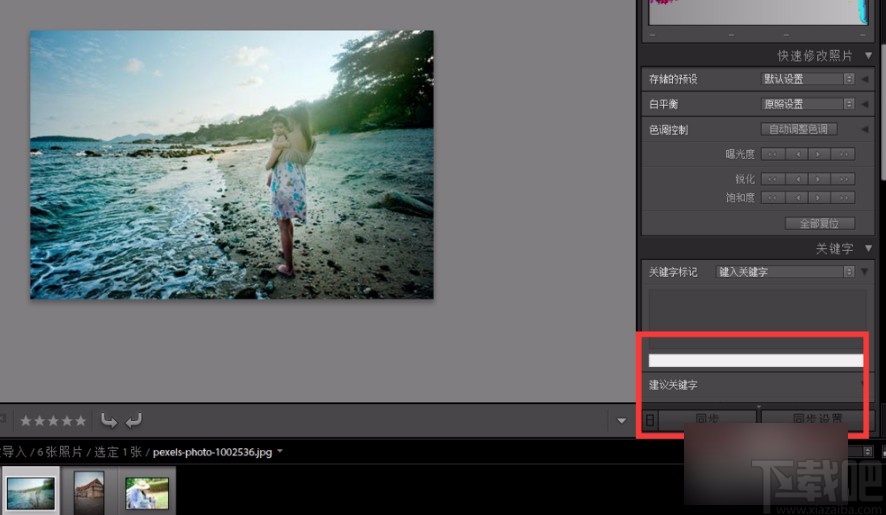This screenshot has width=886, height=515.
Task: Click the main beach photo preview
Action: [232, 165]
